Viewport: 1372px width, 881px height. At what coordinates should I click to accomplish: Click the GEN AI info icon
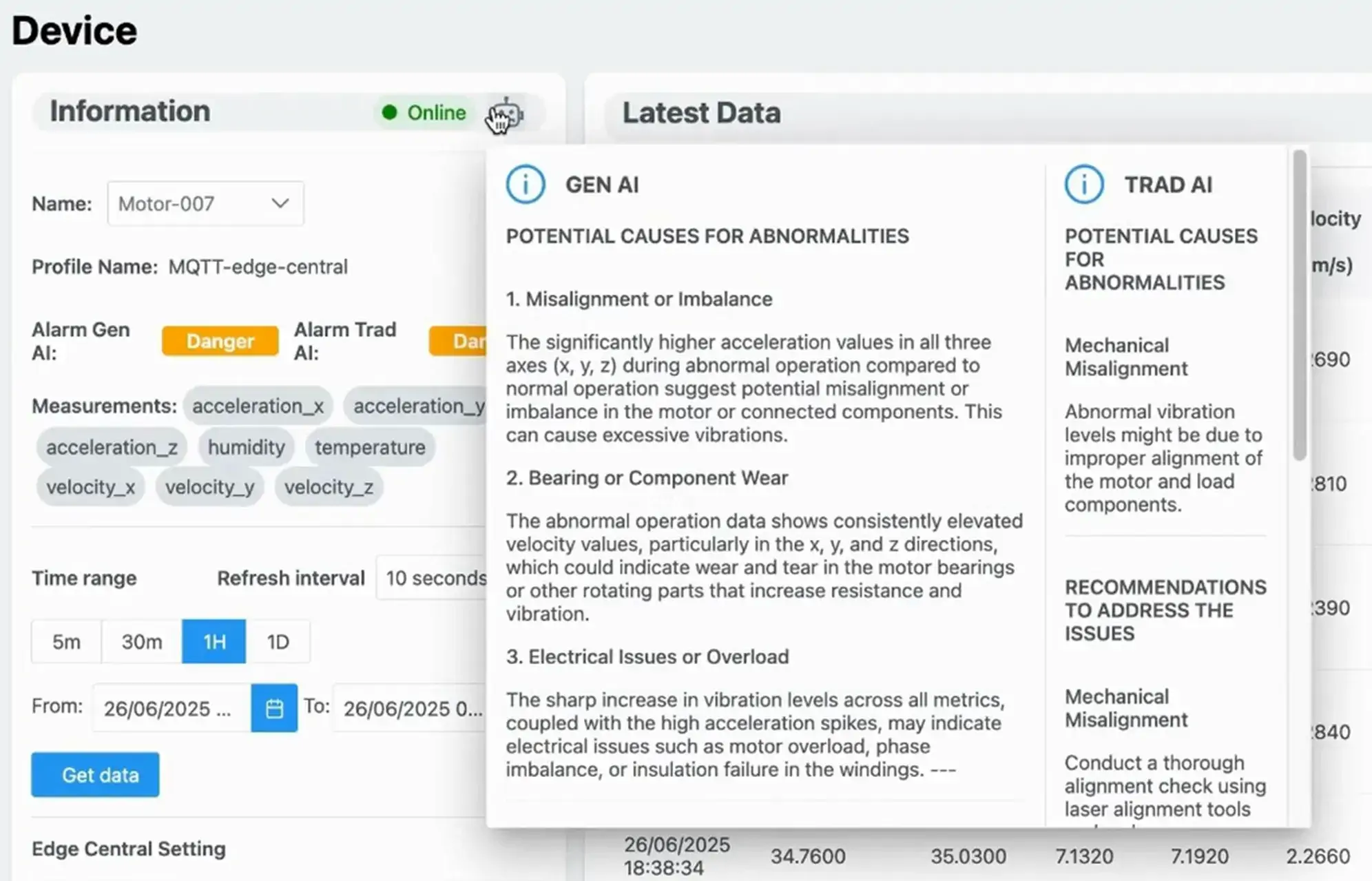[x=526, y=185]
